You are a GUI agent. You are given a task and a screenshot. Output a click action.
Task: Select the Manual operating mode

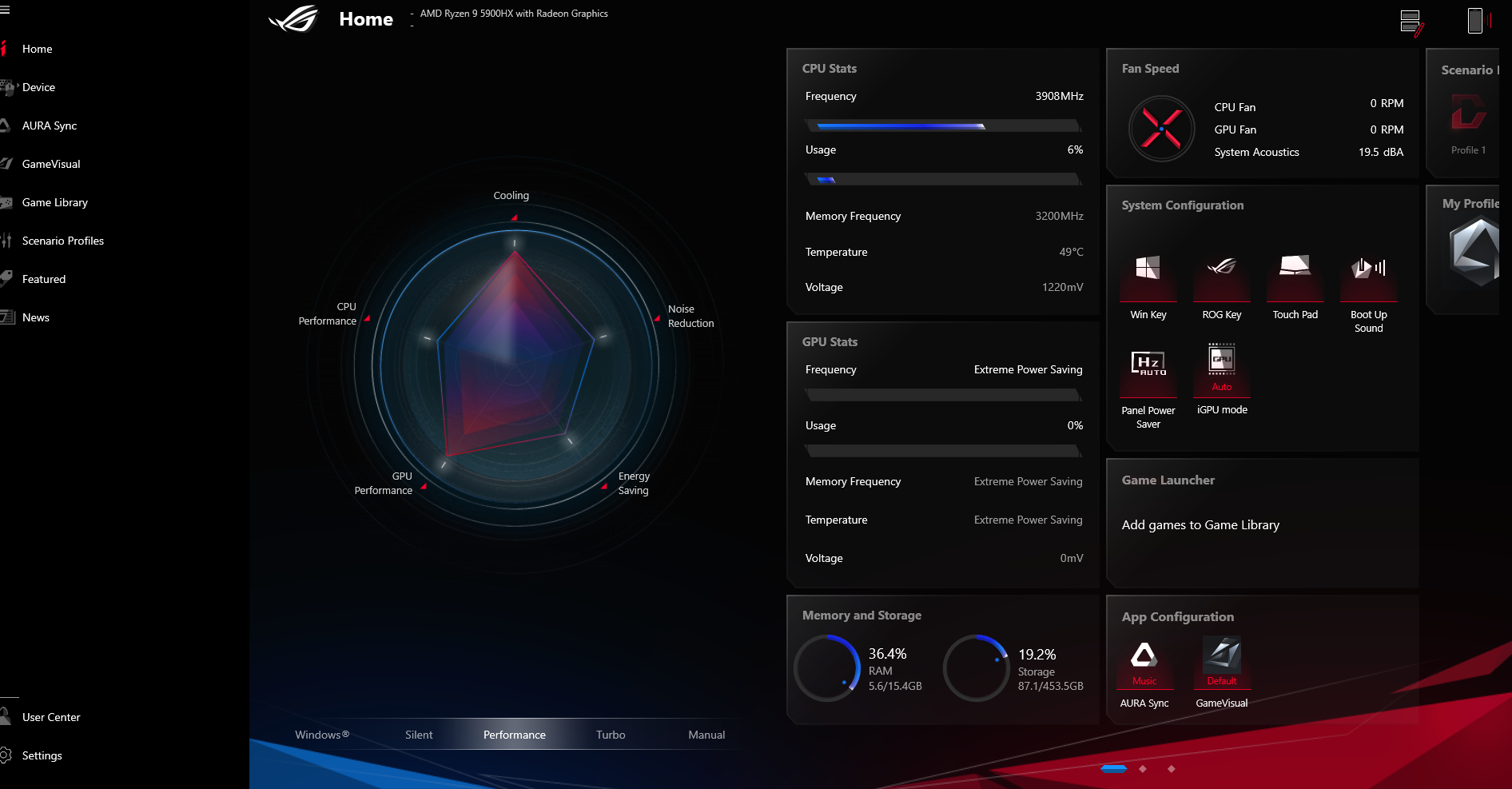click(706, 735)
